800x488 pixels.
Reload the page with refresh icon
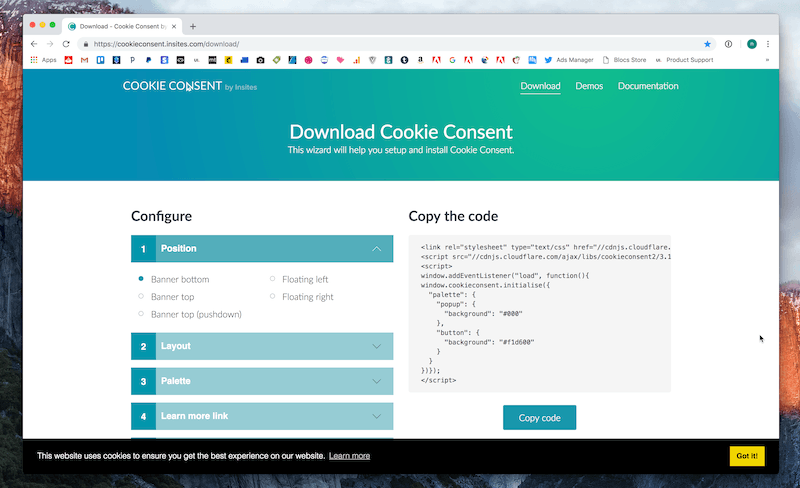66,44
